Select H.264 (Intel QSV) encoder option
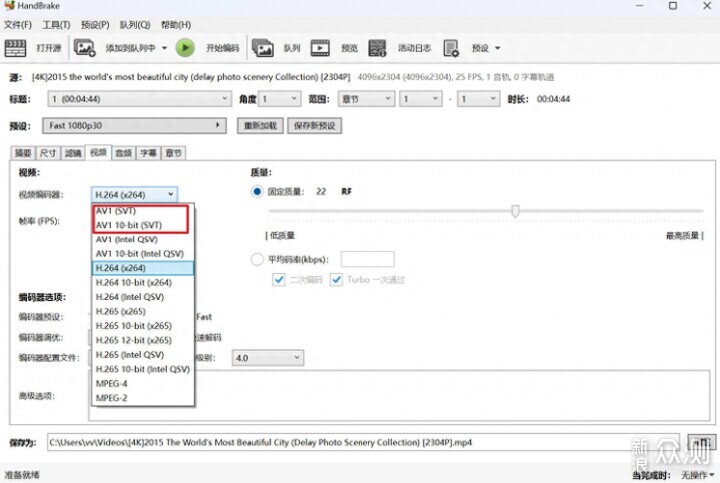720x483 pixels. click(x=143, y=297)
